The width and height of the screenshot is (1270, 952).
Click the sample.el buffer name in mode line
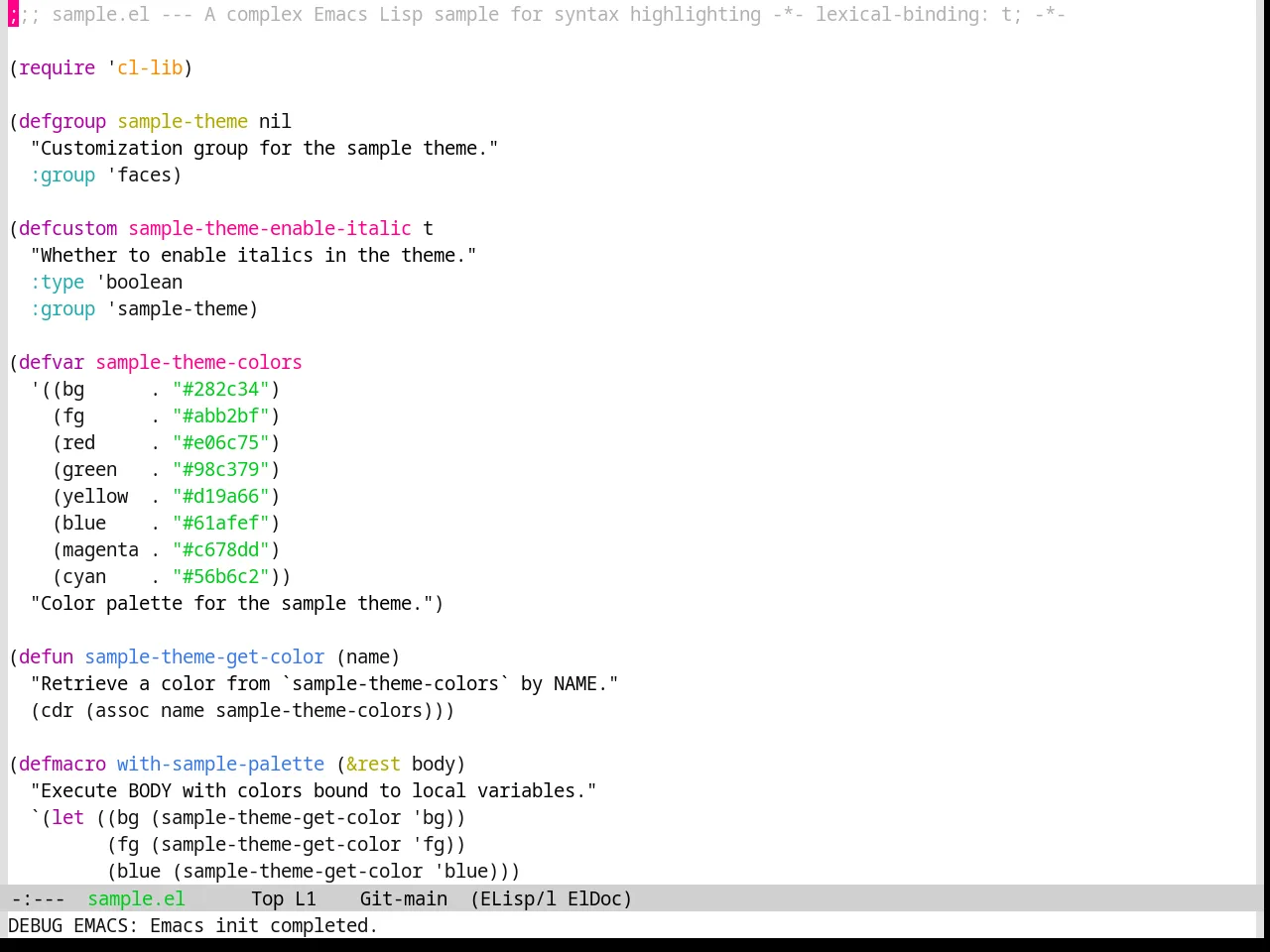136,898
